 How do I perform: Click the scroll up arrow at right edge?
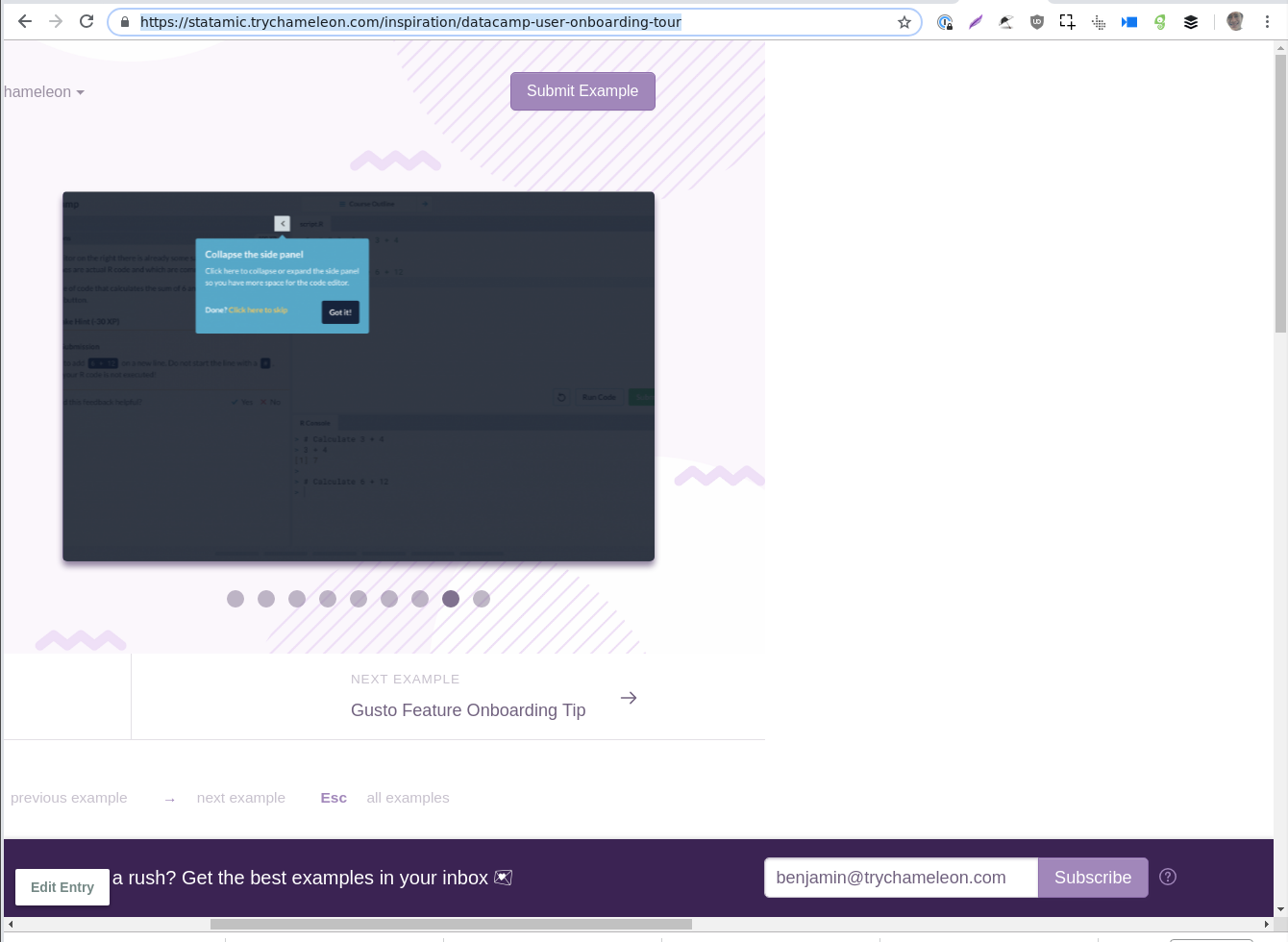tap(1280, 47)
